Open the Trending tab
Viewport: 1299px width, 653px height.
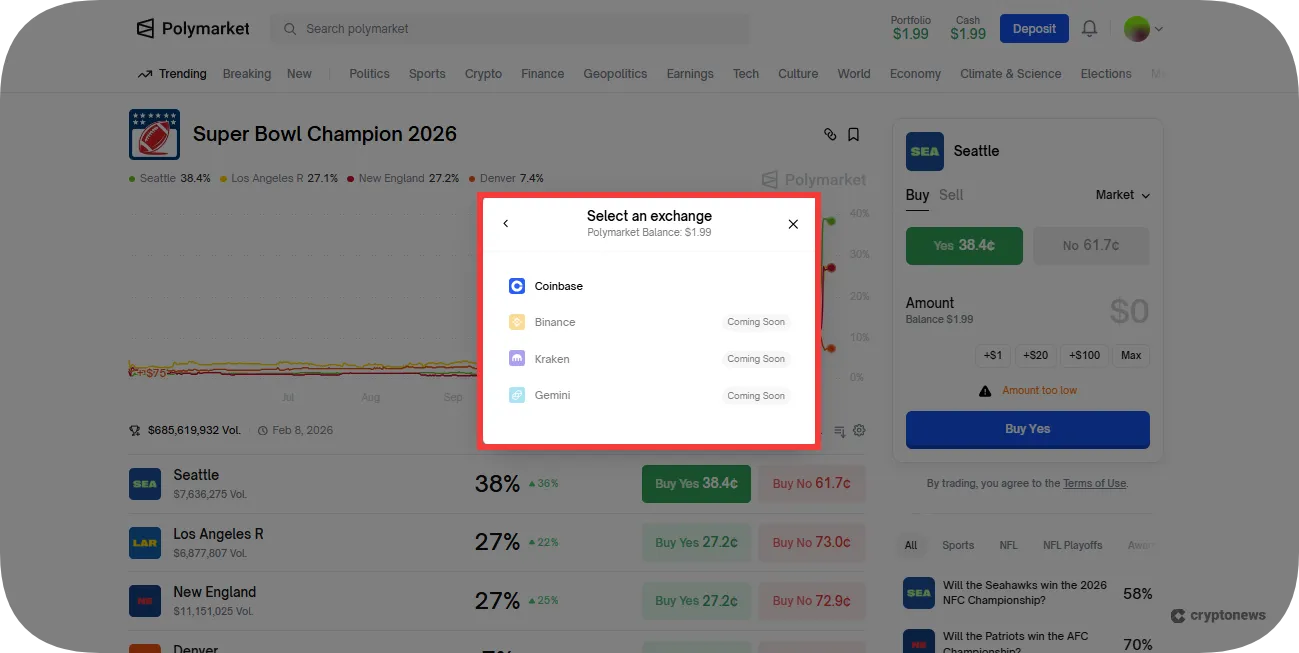click(182, 73)
